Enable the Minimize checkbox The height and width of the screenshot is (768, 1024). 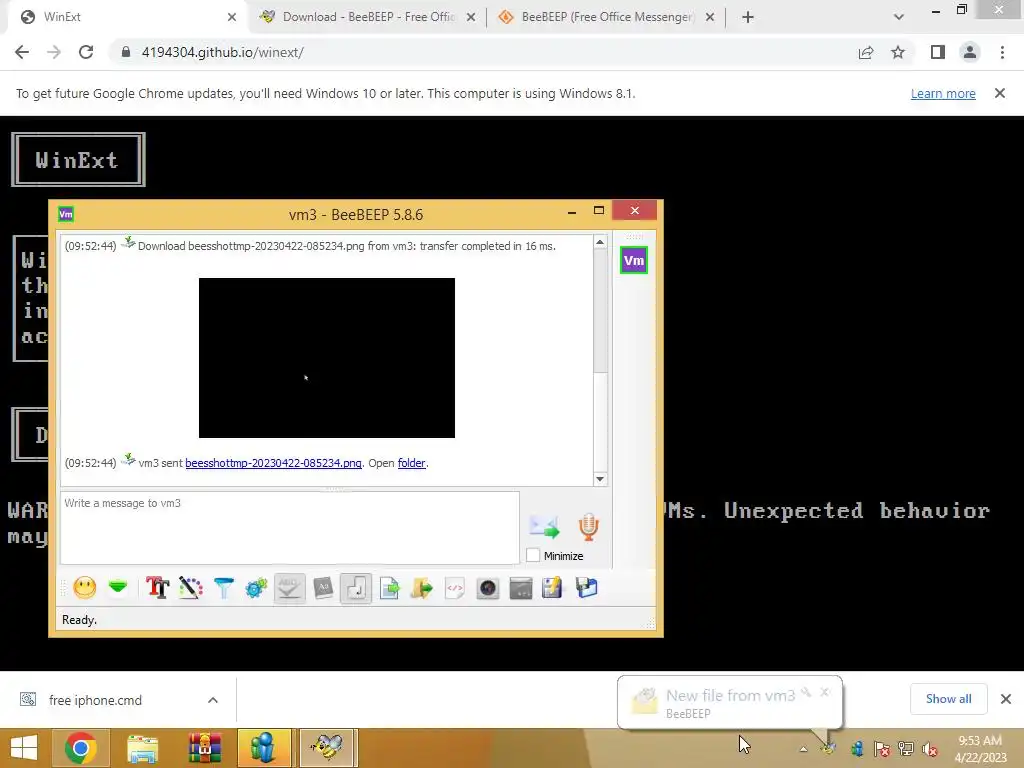[x=534, y=555]
